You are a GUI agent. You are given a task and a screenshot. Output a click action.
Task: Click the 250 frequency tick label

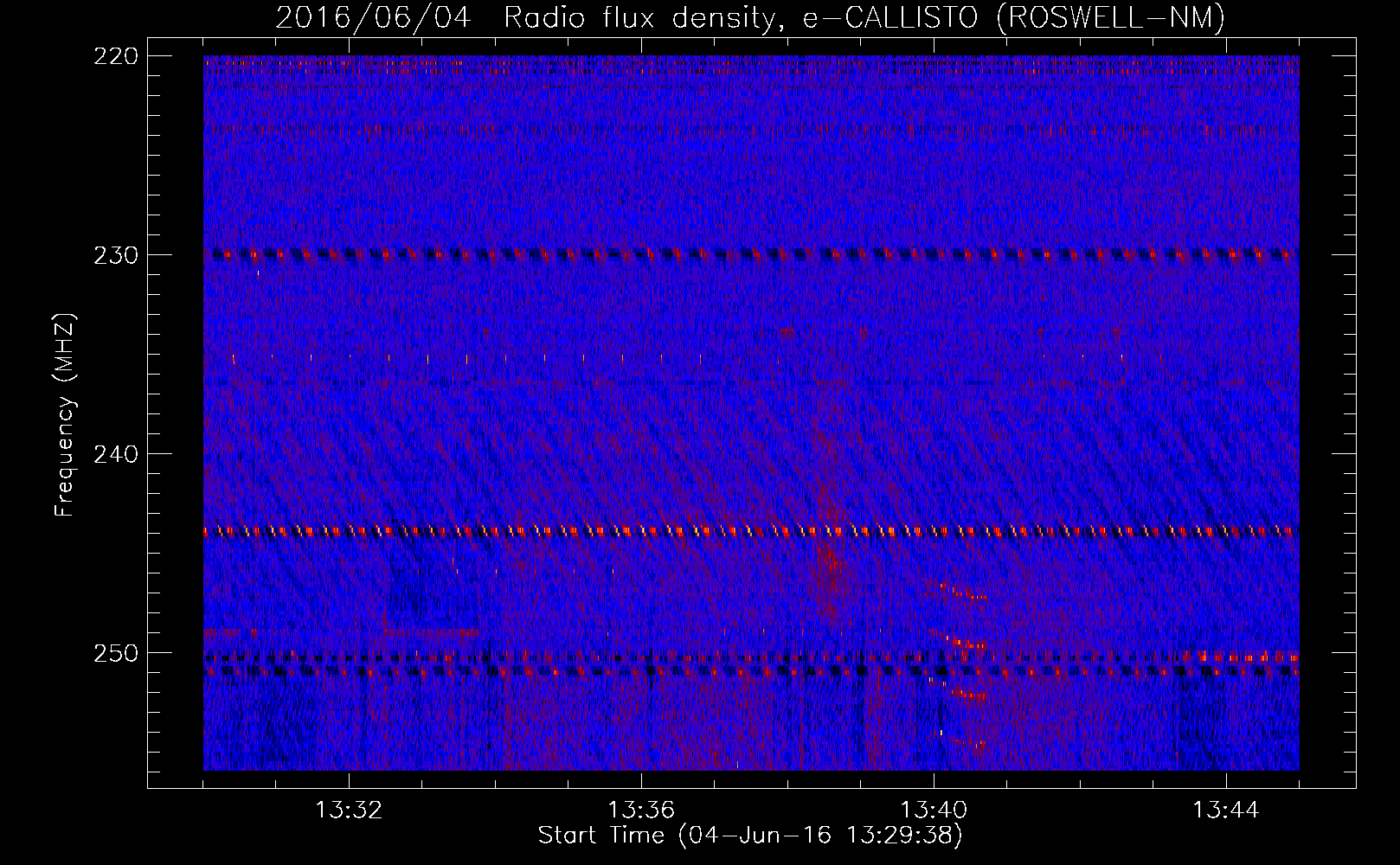(115, 653)
